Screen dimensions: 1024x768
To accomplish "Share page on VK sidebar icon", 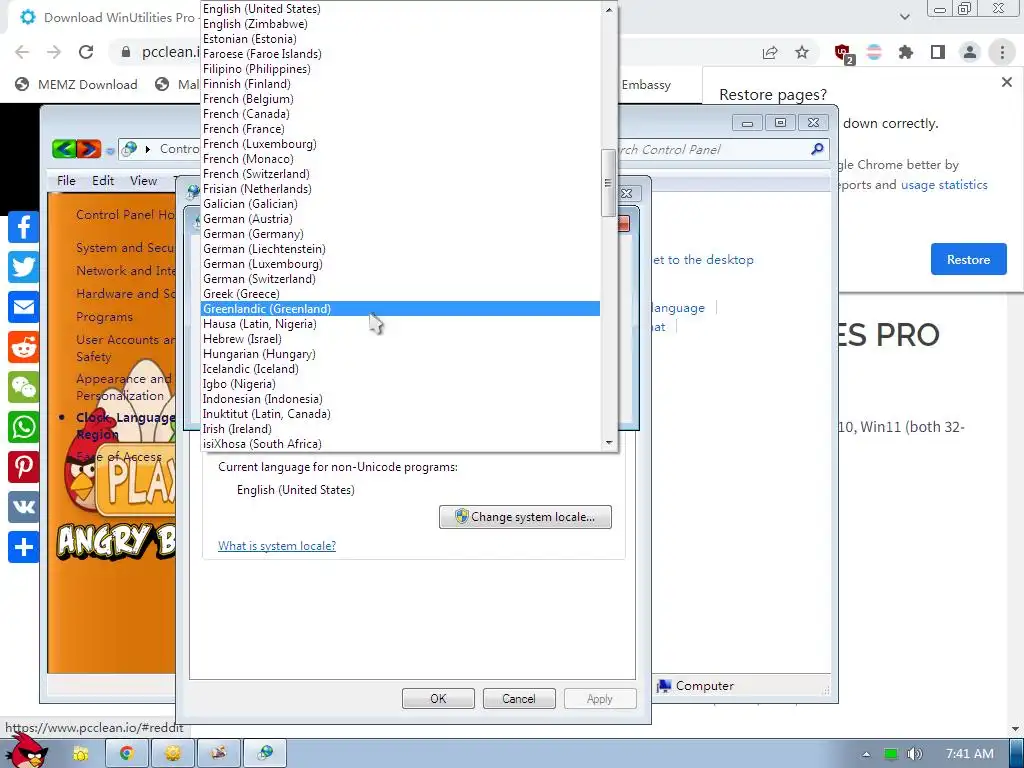I will pos(24,507).
